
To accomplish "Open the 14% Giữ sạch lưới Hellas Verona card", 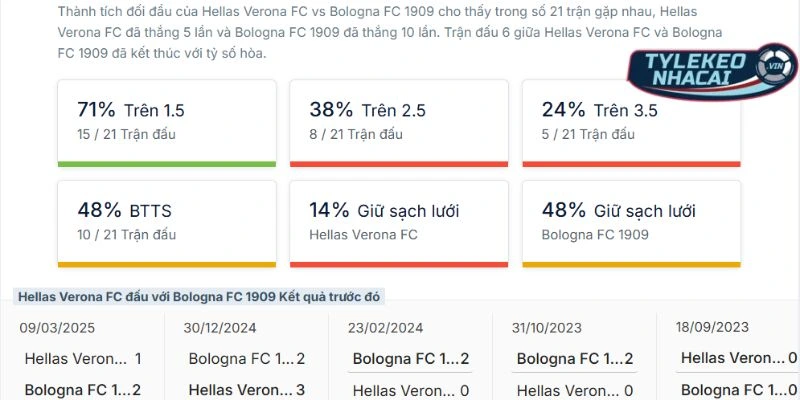I will point(398,221).
